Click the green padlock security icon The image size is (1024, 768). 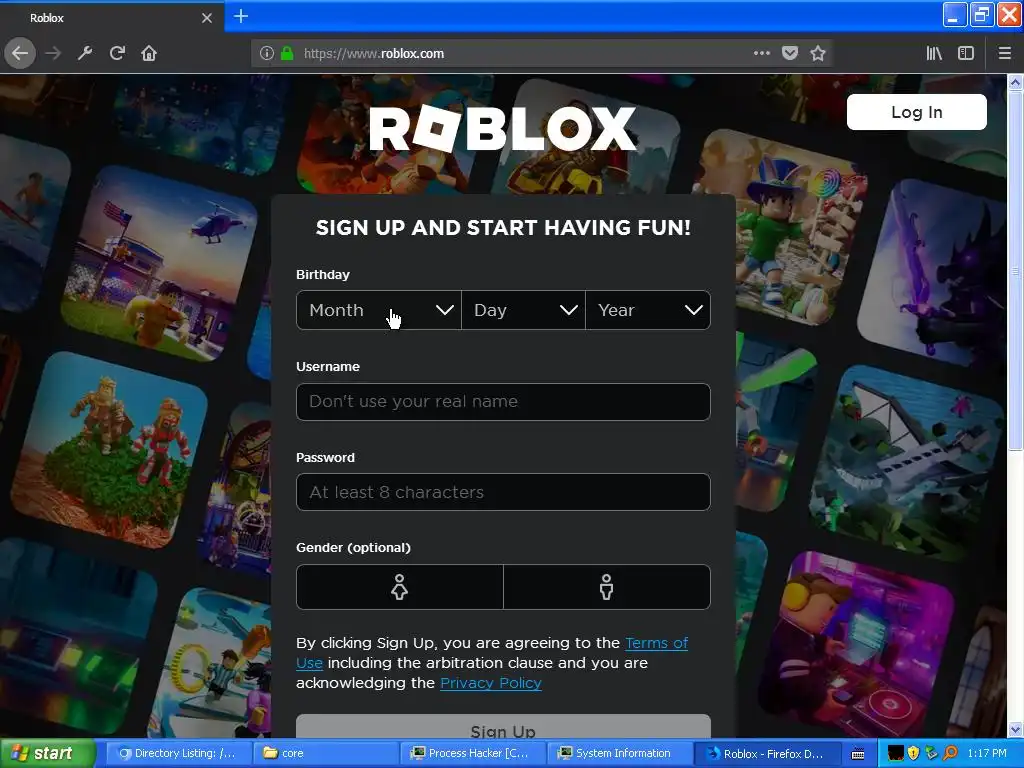287,54
